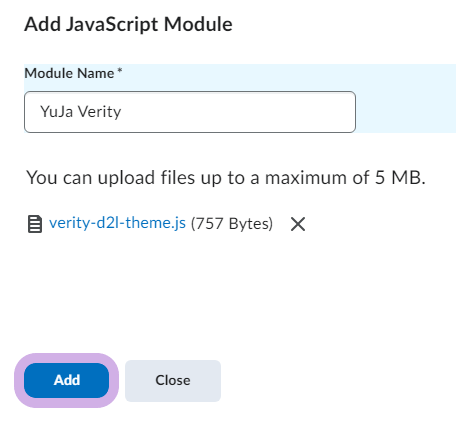Click the file-type icon left of the filename
456x423 pixels.
(35, 224)
